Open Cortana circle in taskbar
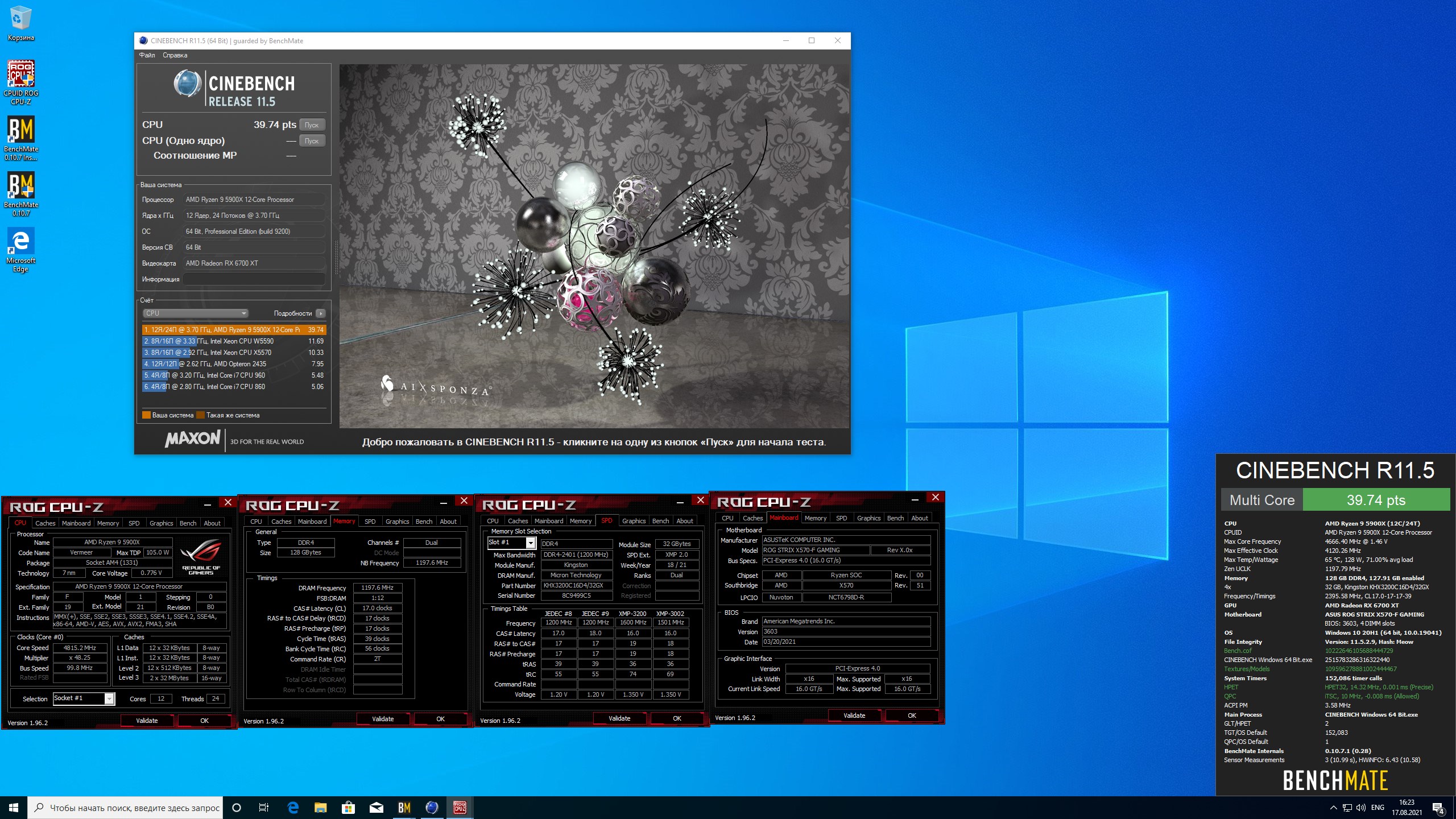The image size is (1456, 819). click(x=237, y=808)
